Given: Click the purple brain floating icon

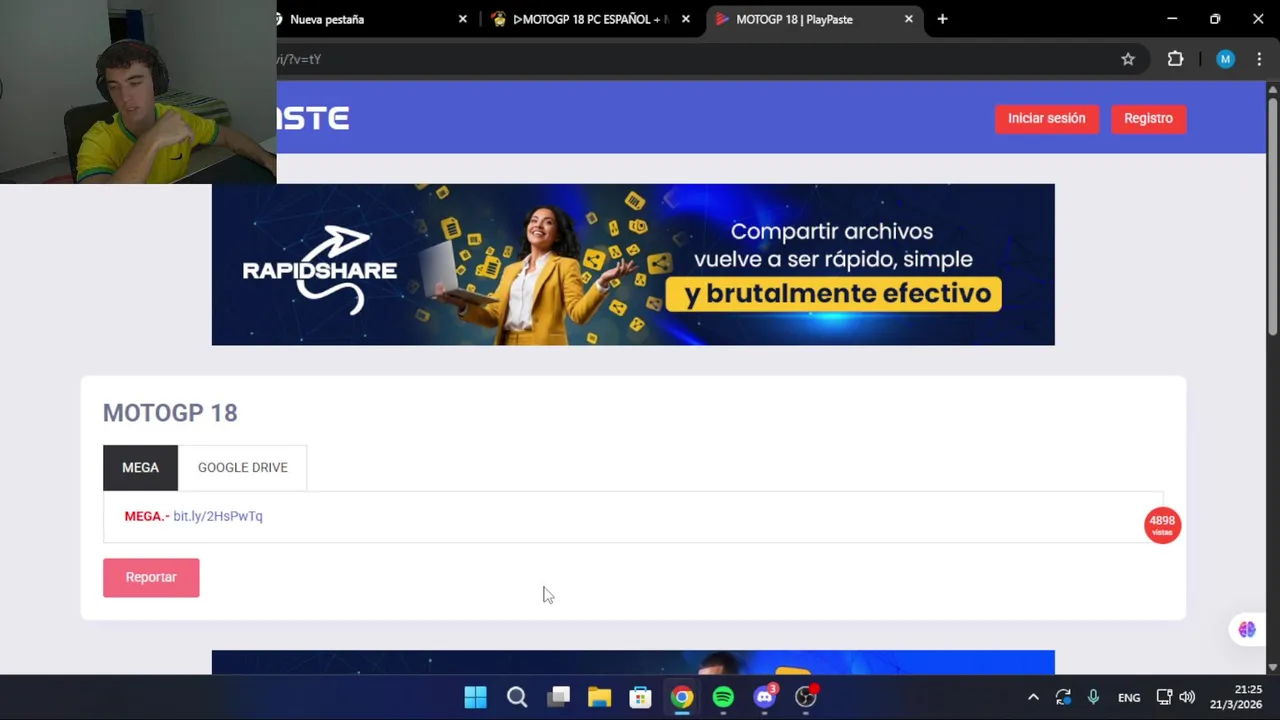Looking at the screenshot, I should 1247,629.
